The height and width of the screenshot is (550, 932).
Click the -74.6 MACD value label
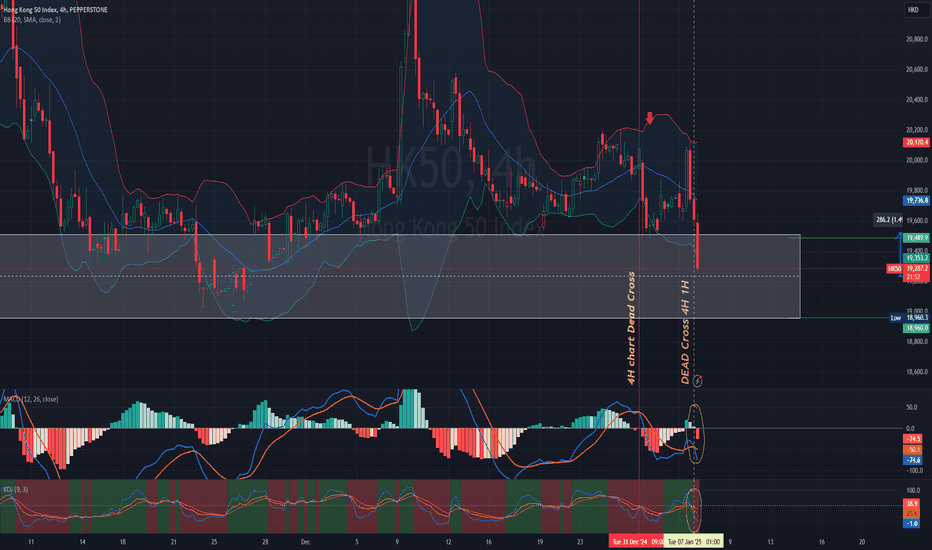pos(913,460)
